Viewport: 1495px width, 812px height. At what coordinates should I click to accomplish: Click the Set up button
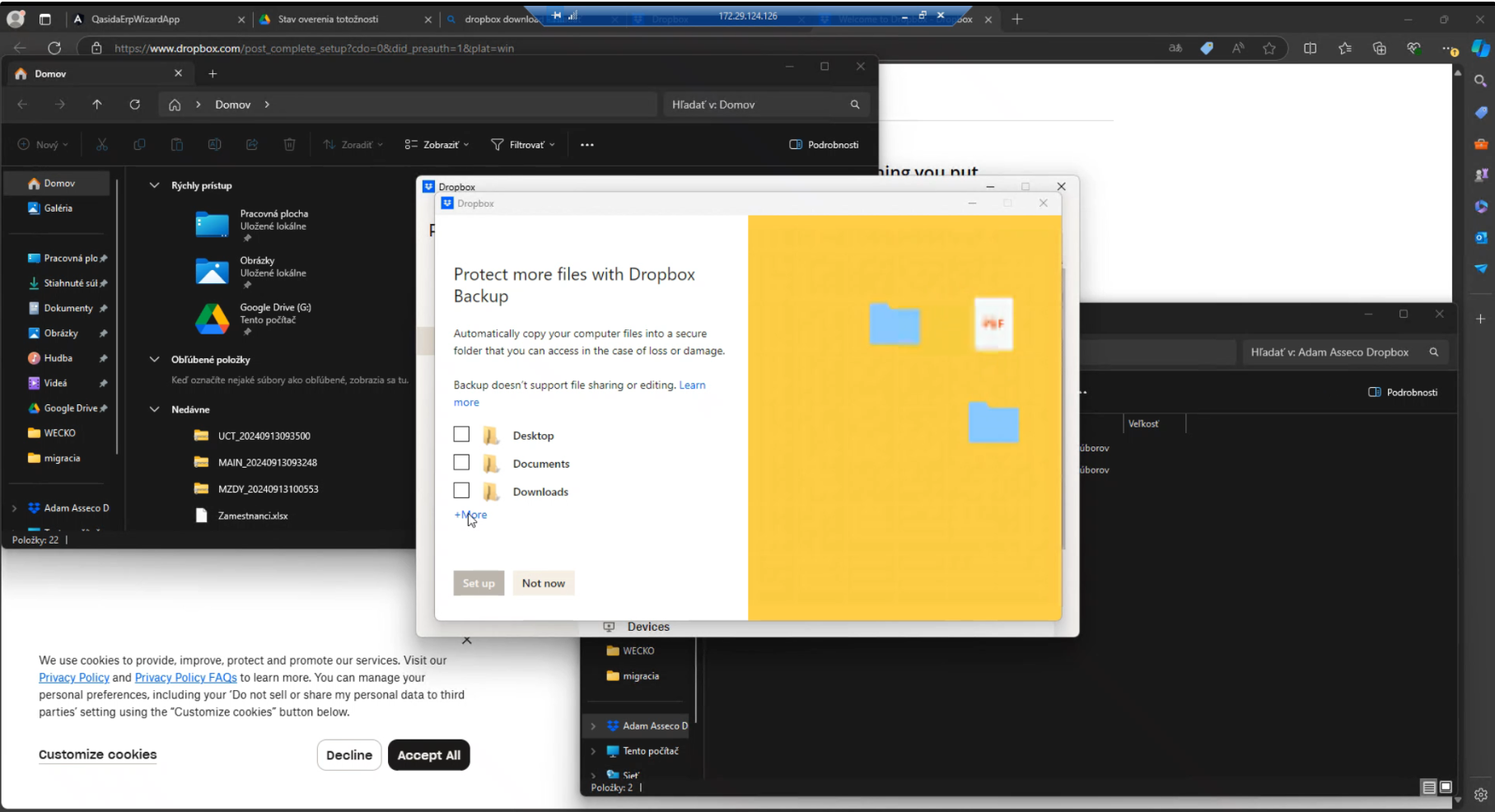[x=479, y=583]
